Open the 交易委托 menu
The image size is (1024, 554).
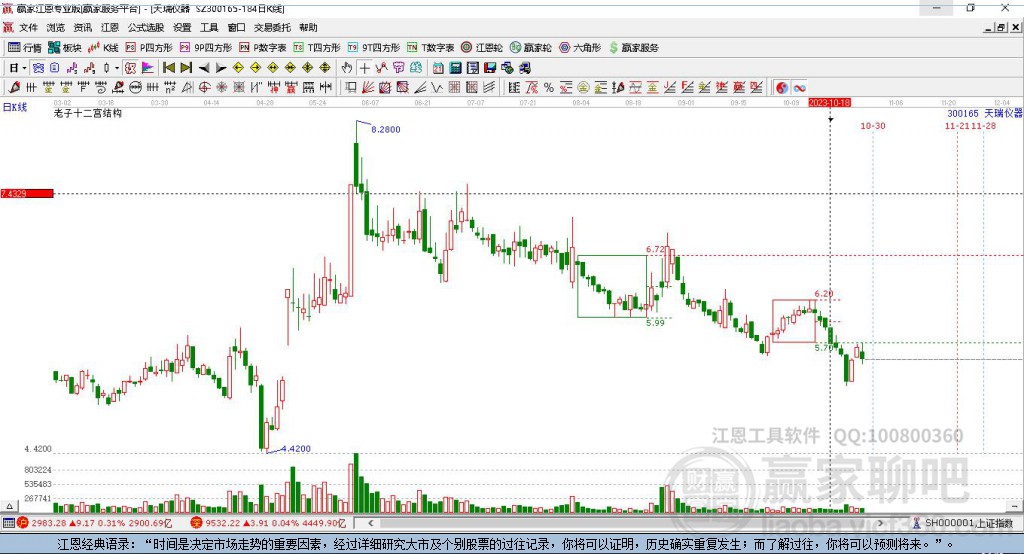[272, 27]
